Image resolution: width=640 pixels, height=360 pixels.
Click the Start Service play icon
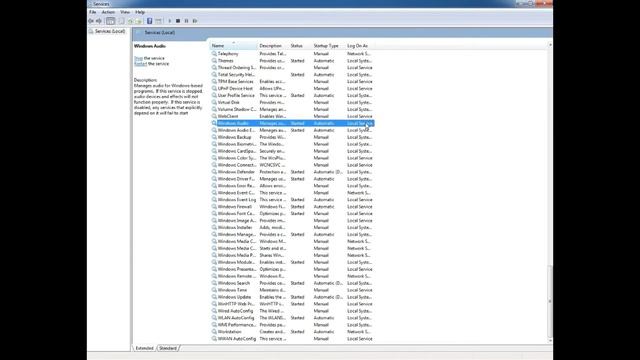(169, 21)
